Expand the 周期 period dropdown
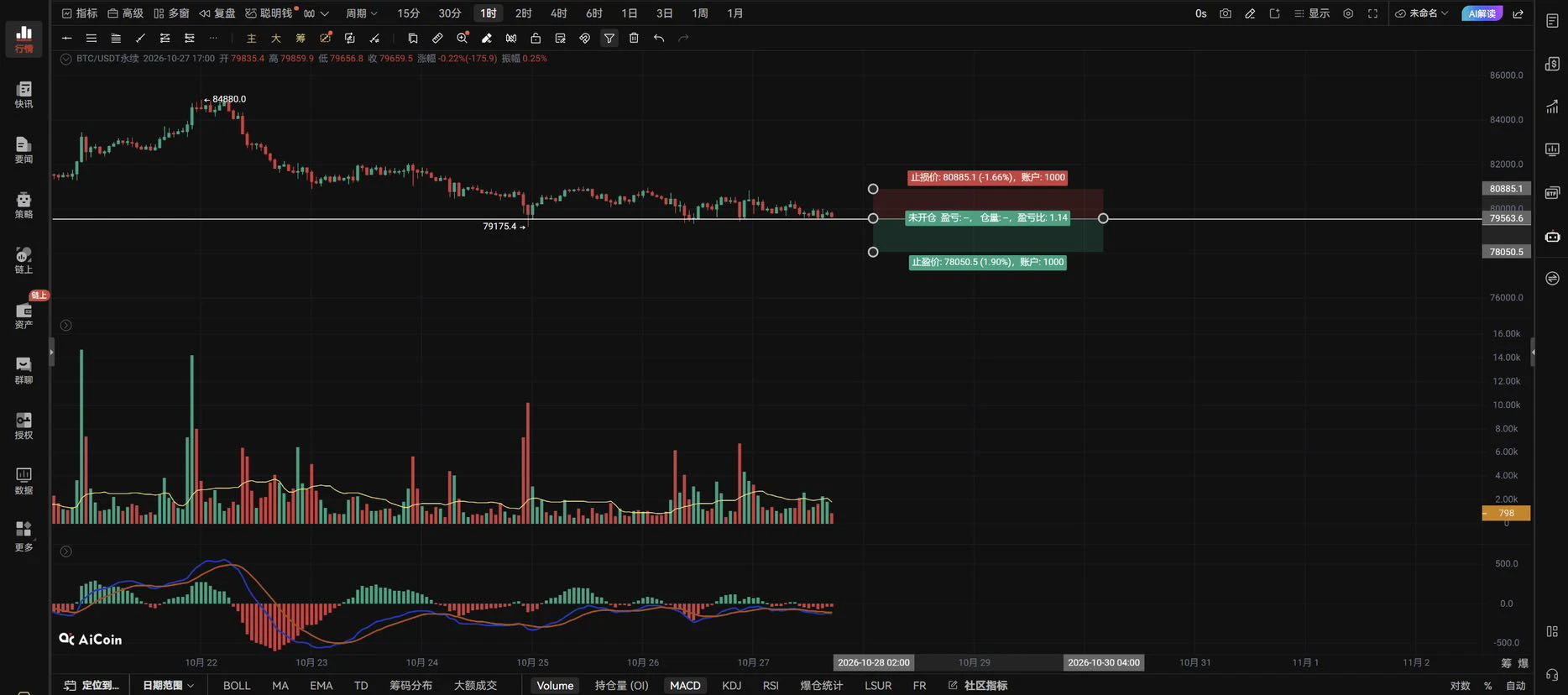Image resolution: width=1568 pixels, height=695 pixels. click(362, 13)
